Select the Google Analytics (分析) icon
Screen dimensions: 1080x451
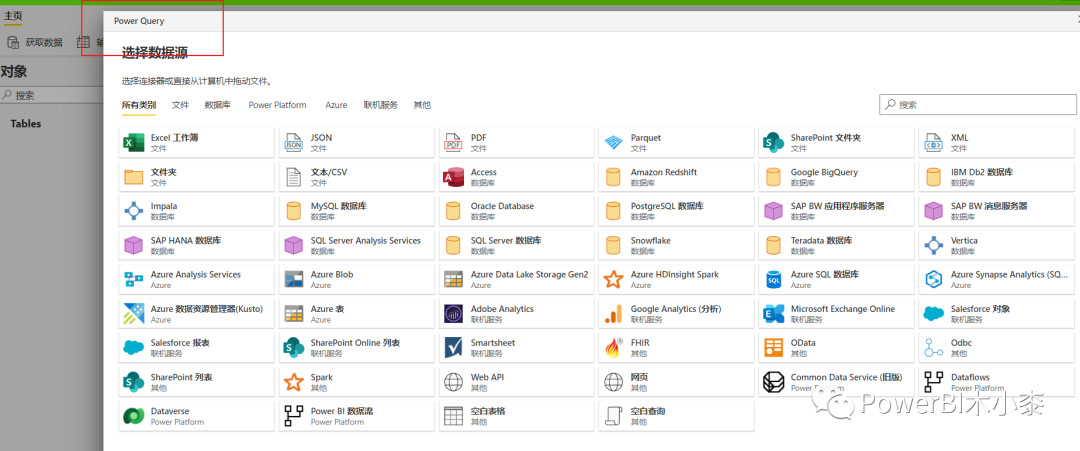(x=613, y=313)
